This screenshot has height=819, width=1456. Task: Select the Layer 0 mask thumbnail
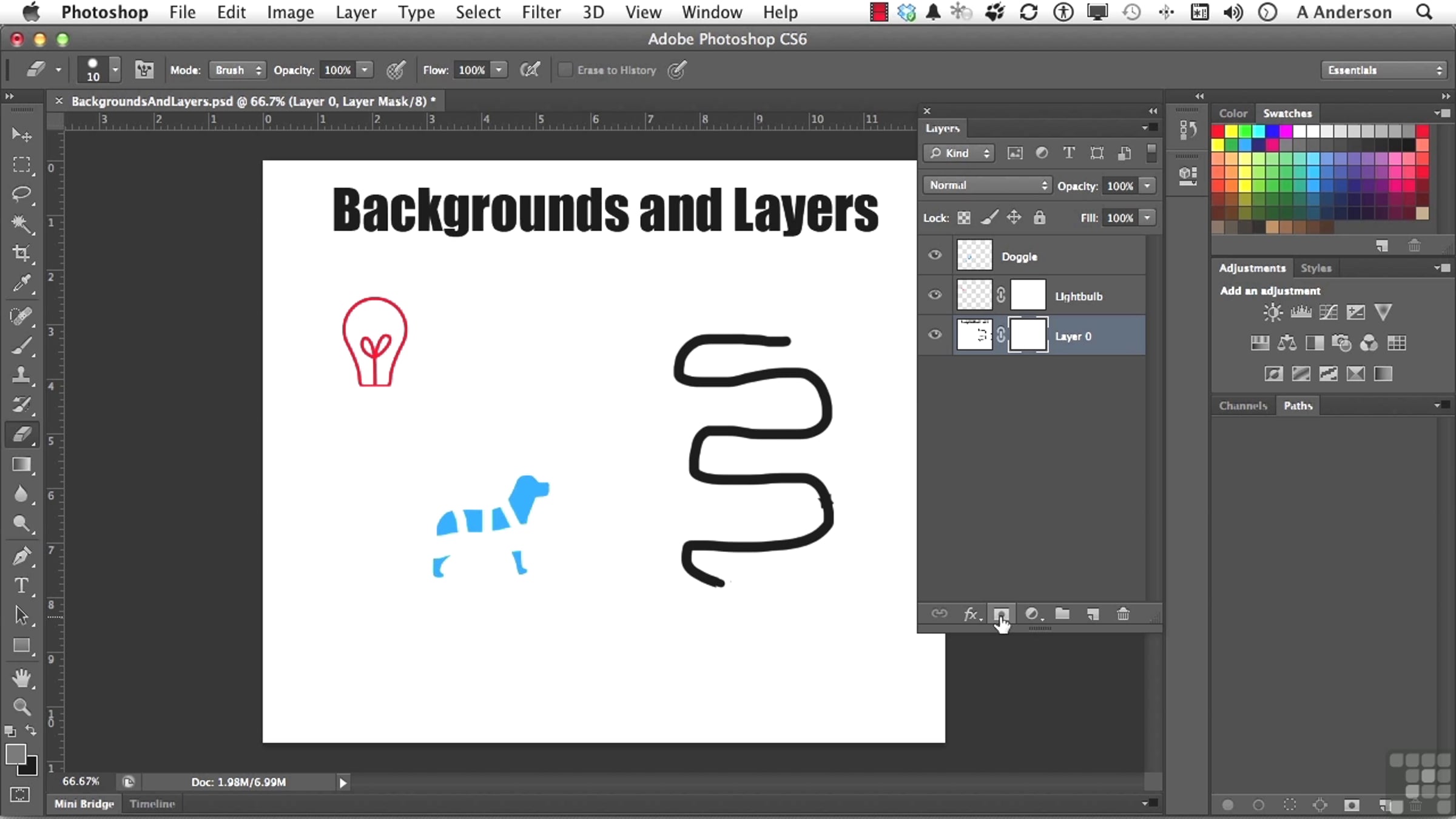[x=1028, y=335]
